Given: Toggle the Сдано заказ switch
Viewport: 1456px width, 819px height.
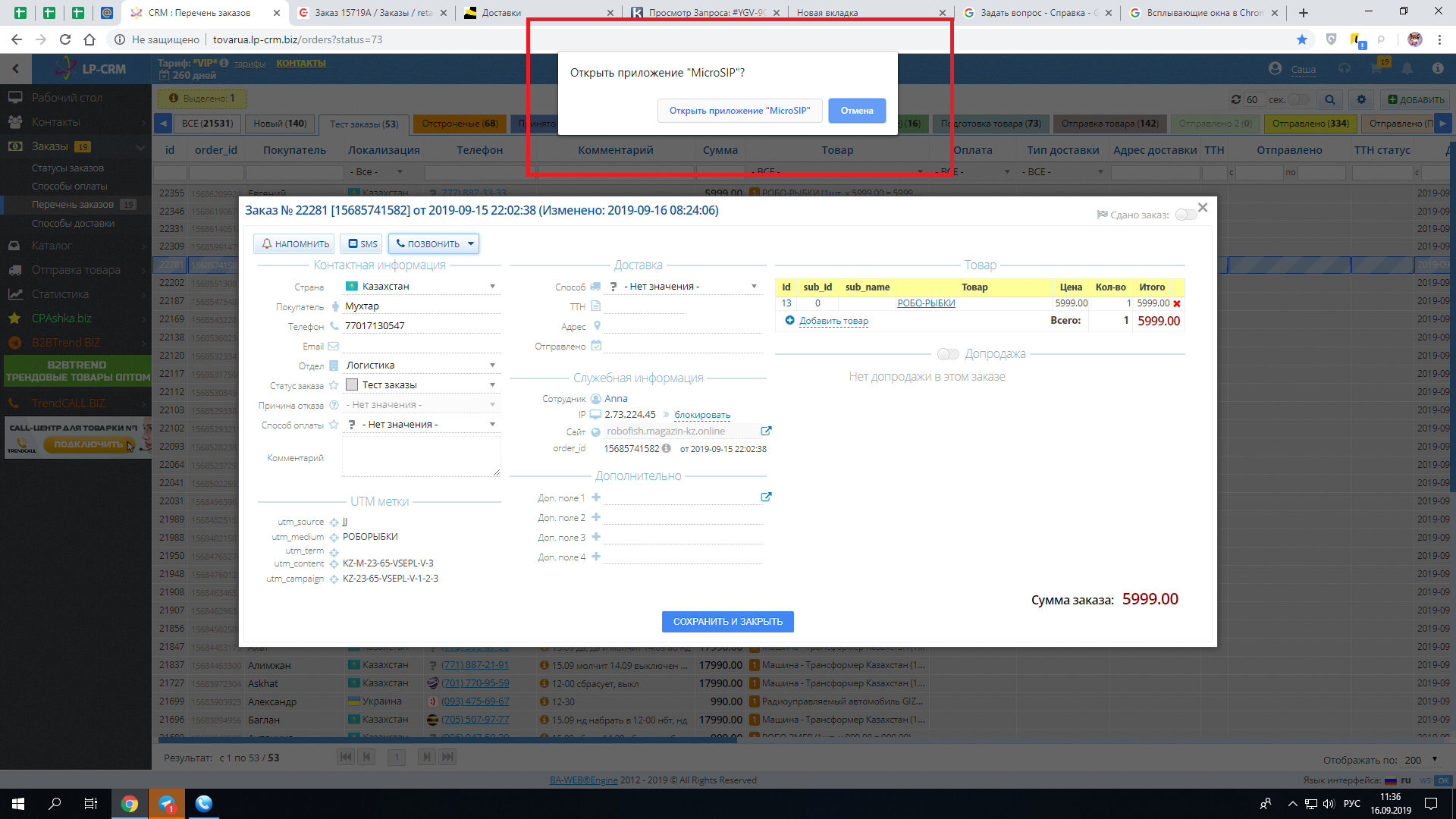Looking at the screenshot, I should point(1185,215).
